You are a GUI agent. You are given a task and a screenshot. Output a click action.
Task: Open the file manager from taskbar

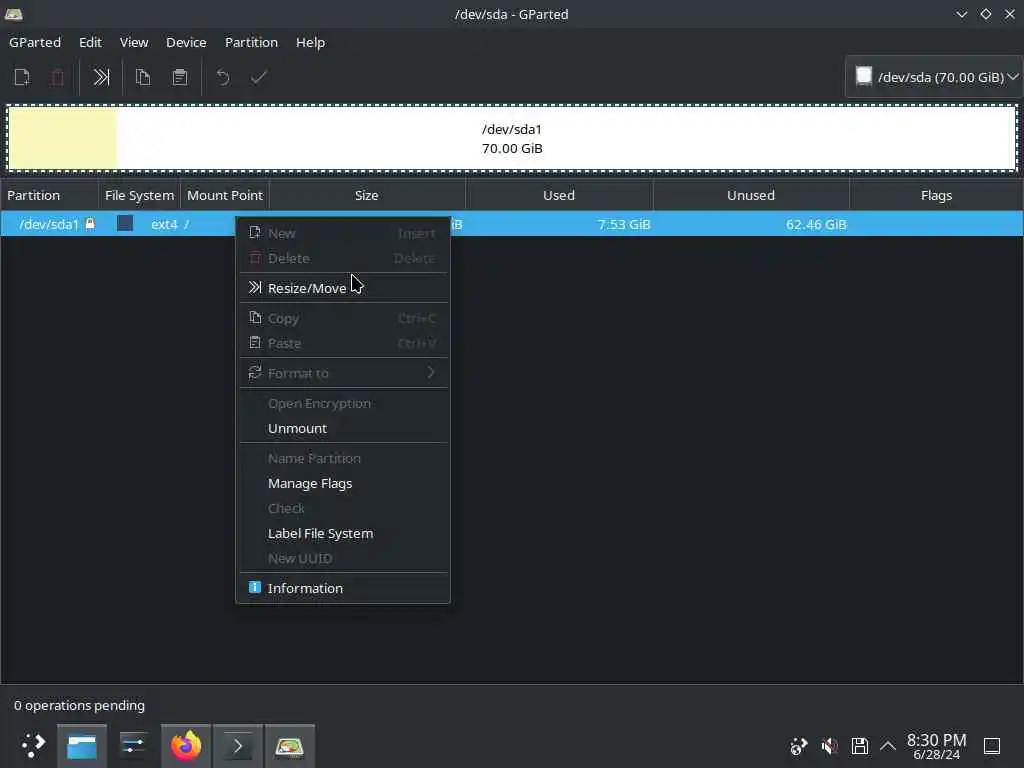[x=82, y=746]
